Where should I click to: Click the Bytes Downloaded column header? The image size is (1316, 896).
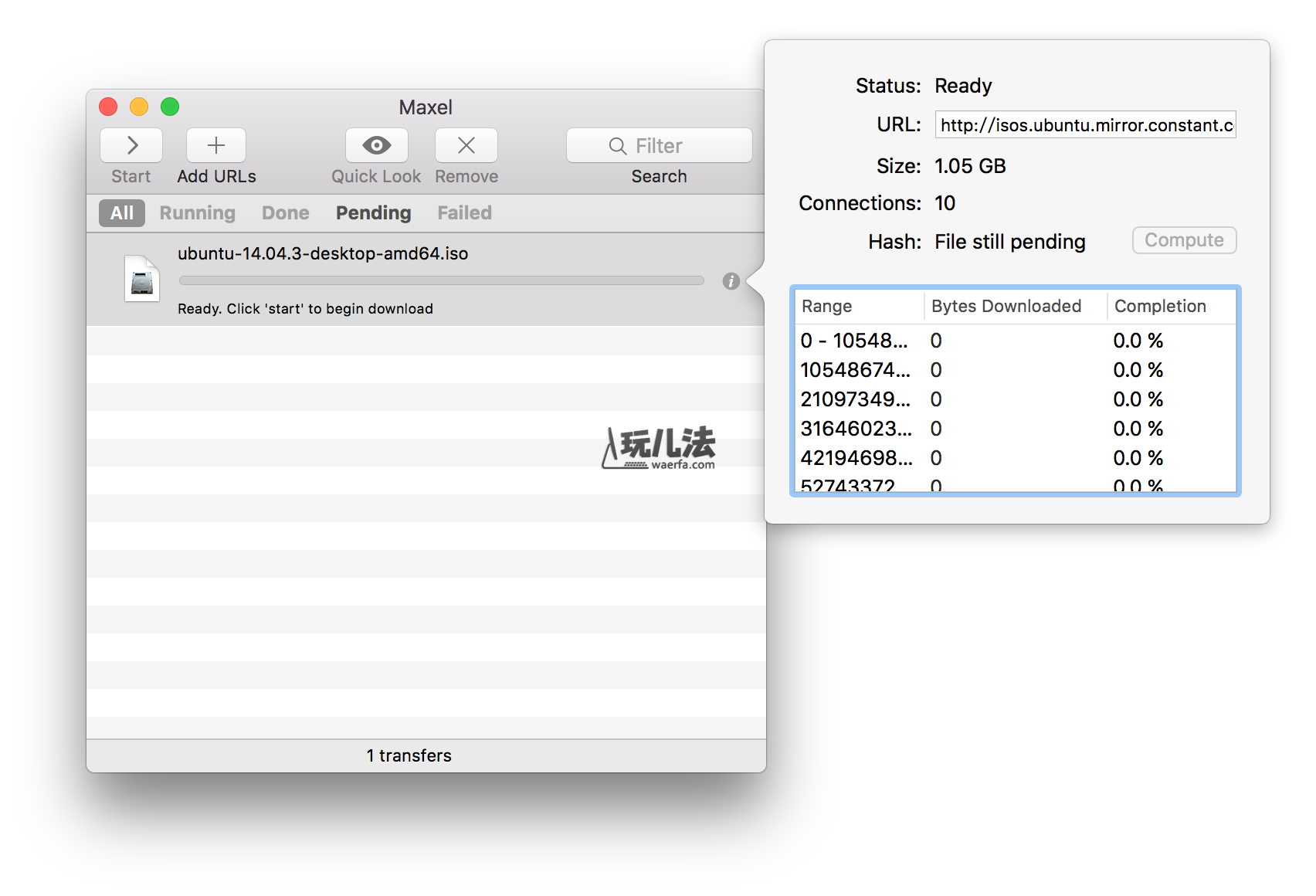pos(1016,306)
